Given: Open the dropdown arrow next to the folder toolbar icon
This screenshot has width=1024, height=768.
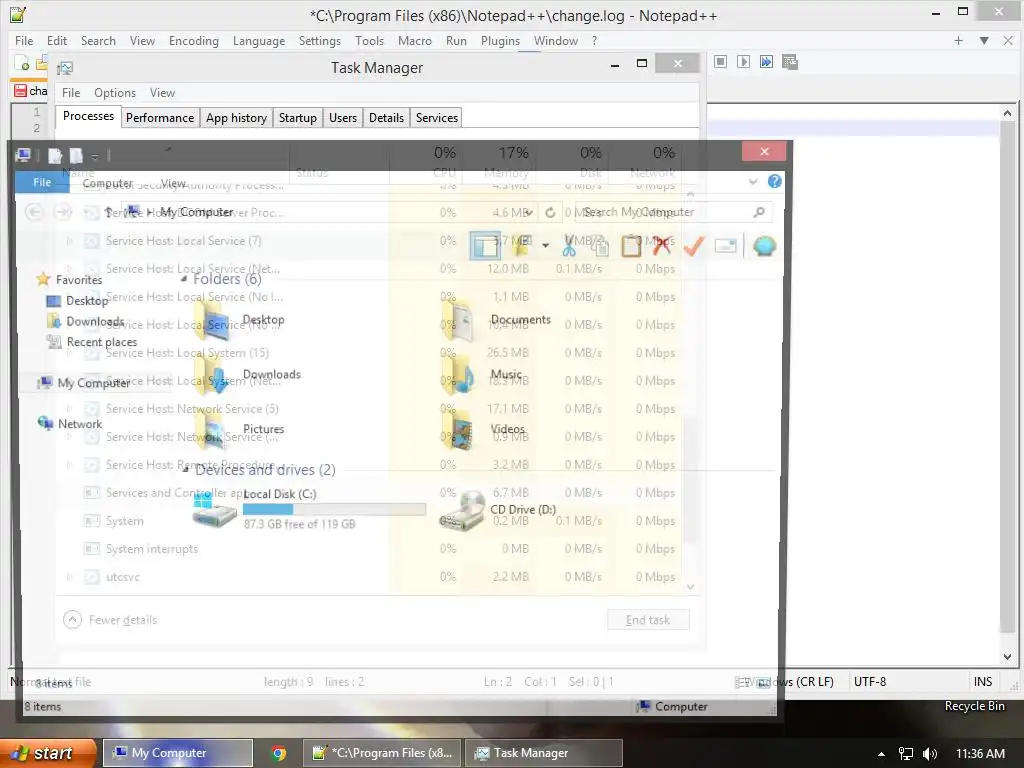Looking at the screenshot, I should pos(545,246).
